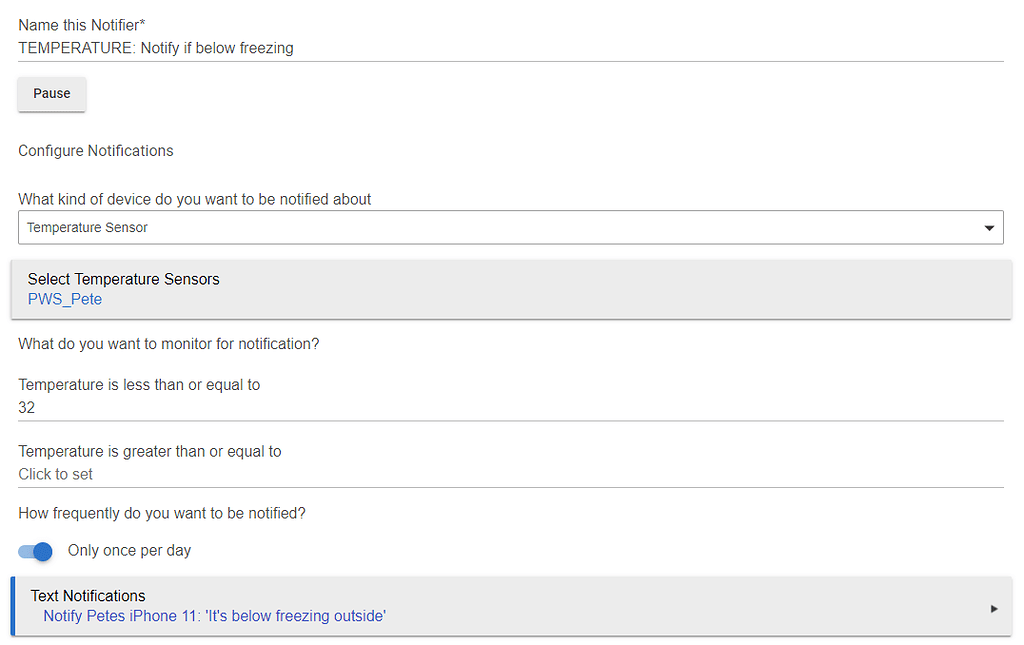
Task: Click the Configure Notifications heading
Action: click(x=96, y=151)
